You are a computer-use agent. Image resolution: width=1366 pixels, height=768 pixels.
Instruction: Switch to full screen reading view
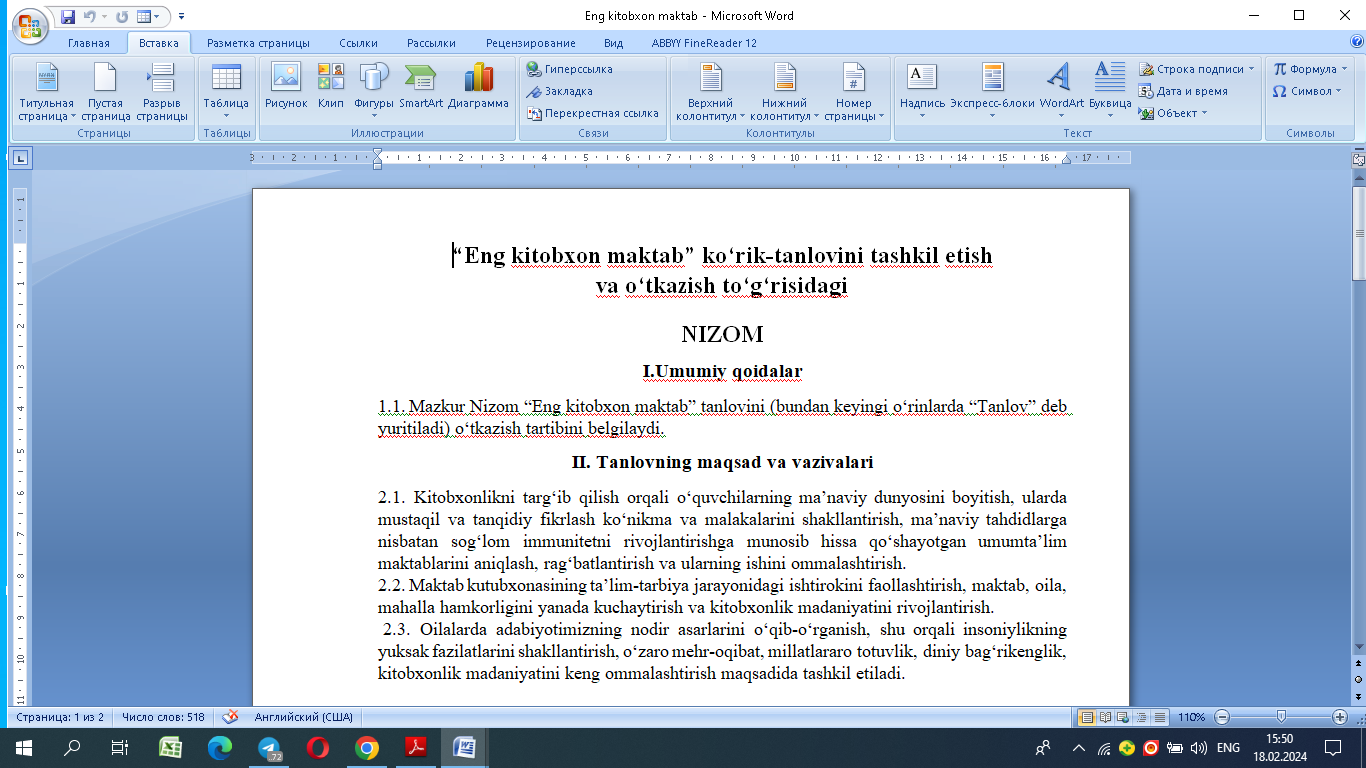1105,717
